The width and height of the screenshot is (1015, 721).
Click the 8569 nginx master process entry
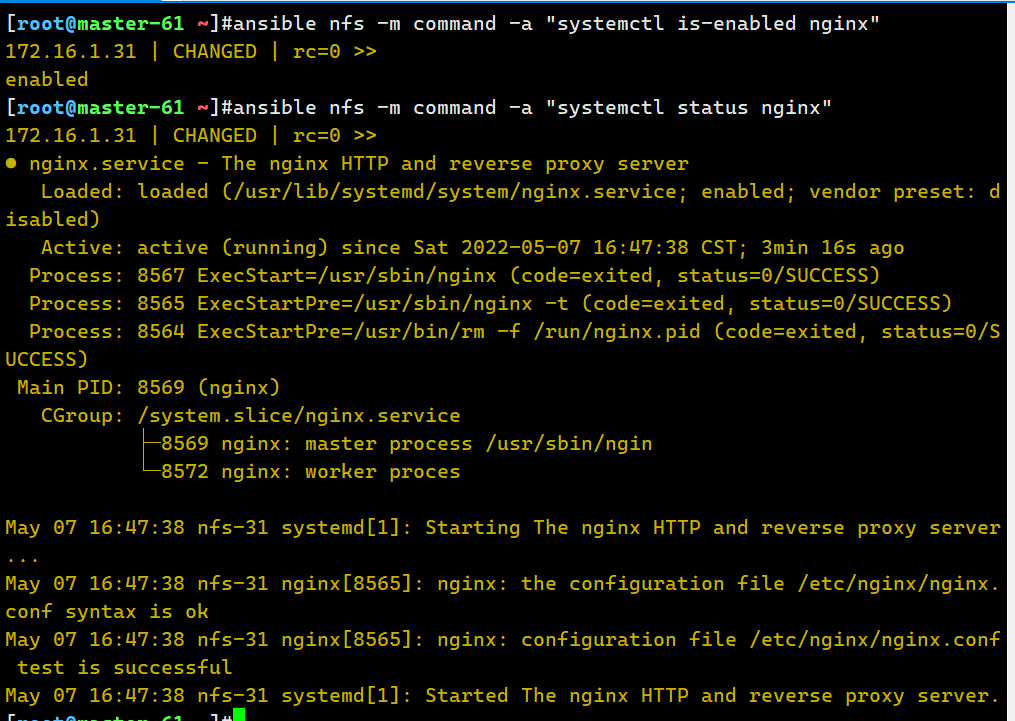pyautogui.click(x=406, y=443)
